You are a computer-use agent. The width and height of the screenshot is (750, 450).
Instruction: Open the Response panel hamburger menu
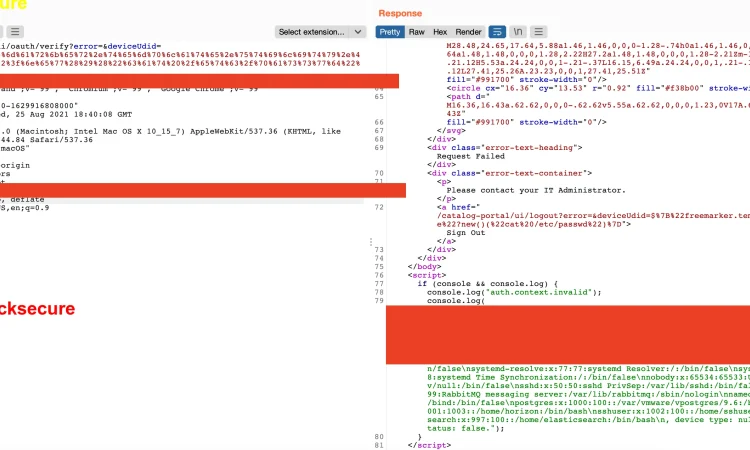click(539, 32)
